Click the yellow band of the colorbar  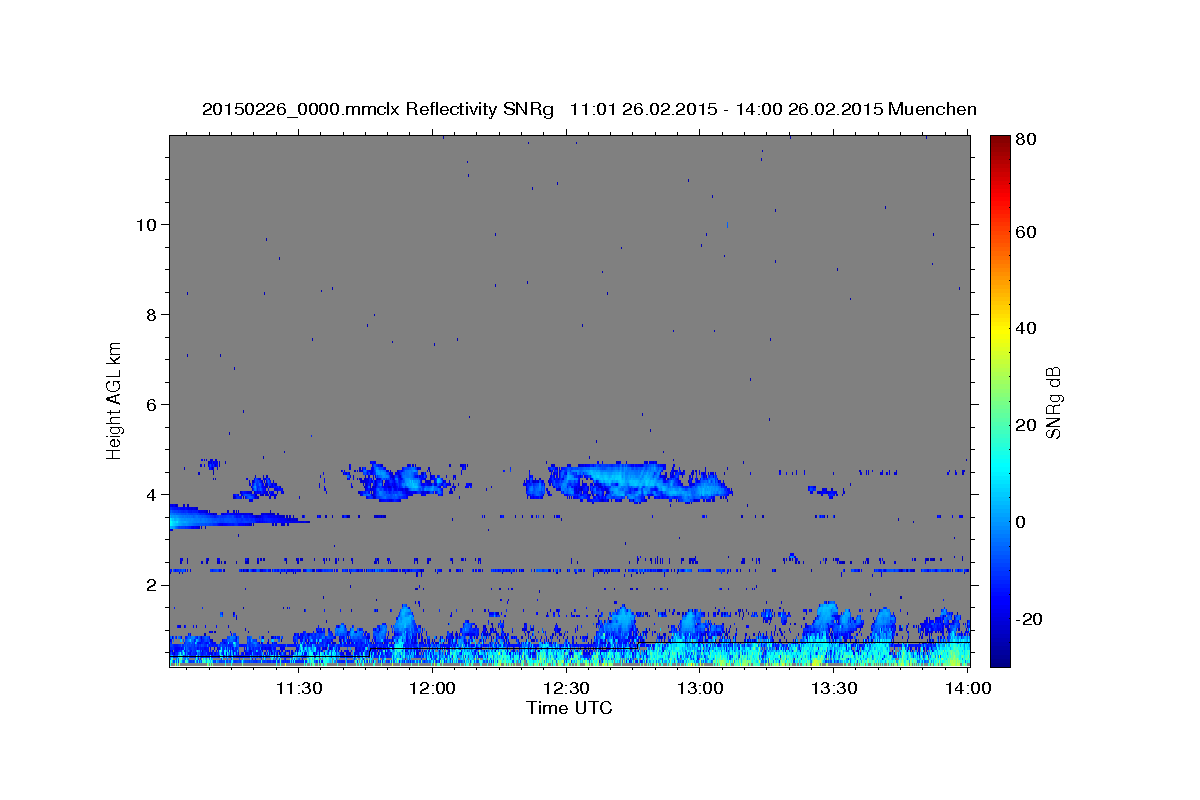(x=999, y=328)
